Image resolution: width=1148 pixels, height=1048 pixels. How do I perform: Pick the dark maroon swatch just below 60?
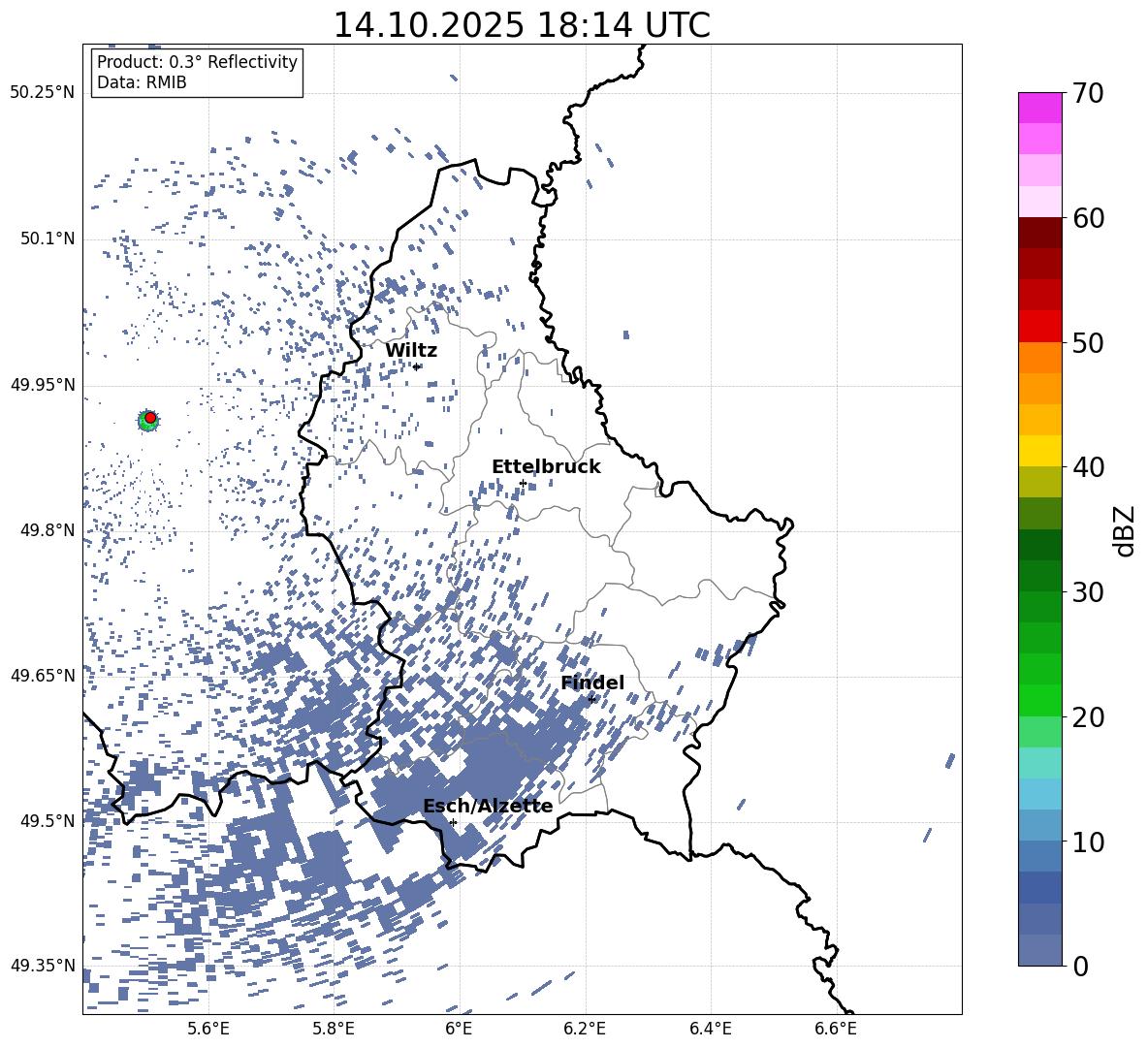coord(1040,233)
